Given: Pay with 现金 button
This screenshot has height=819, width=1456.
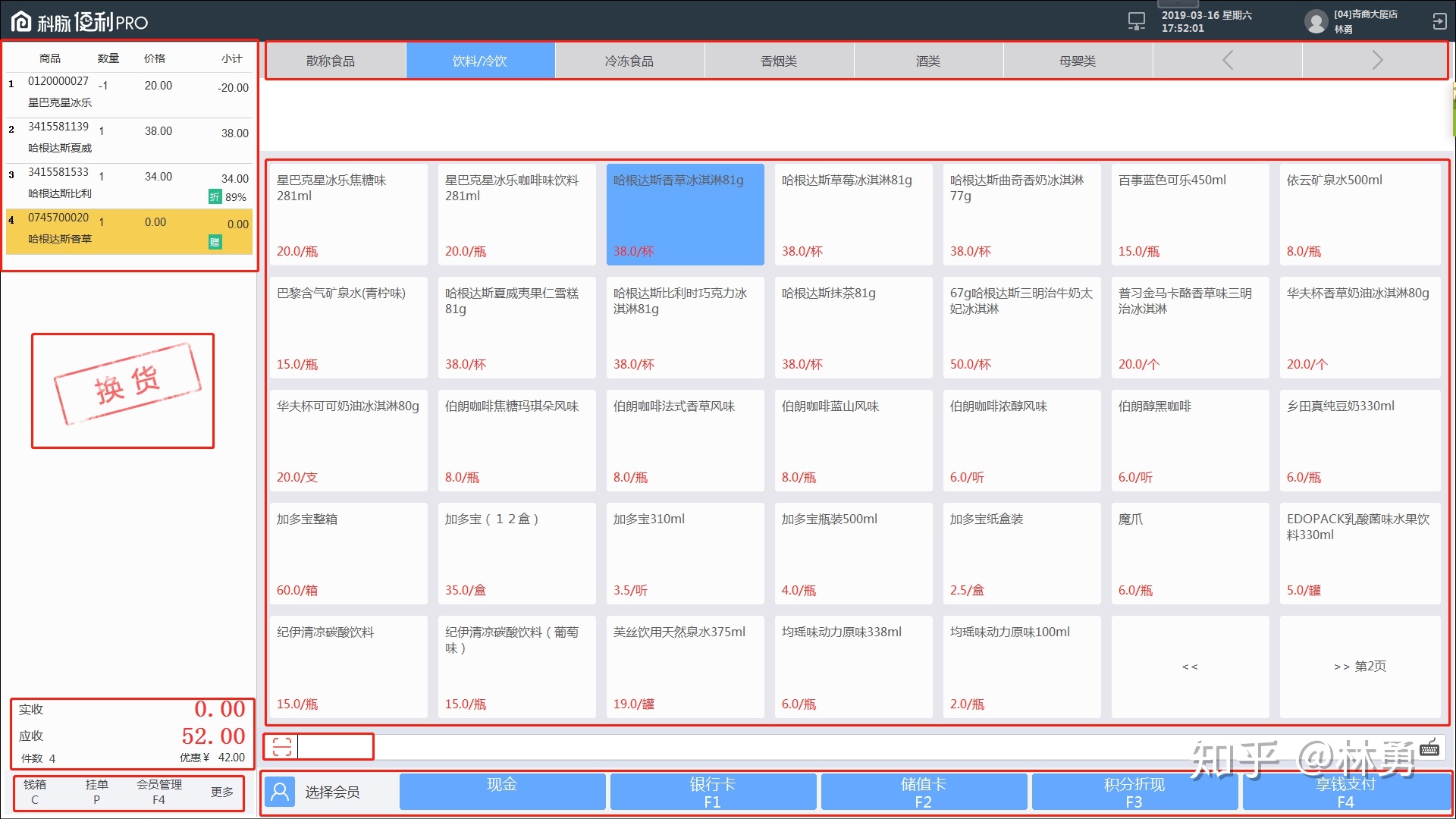Looking at the screenshot, I should click(502, 791).
